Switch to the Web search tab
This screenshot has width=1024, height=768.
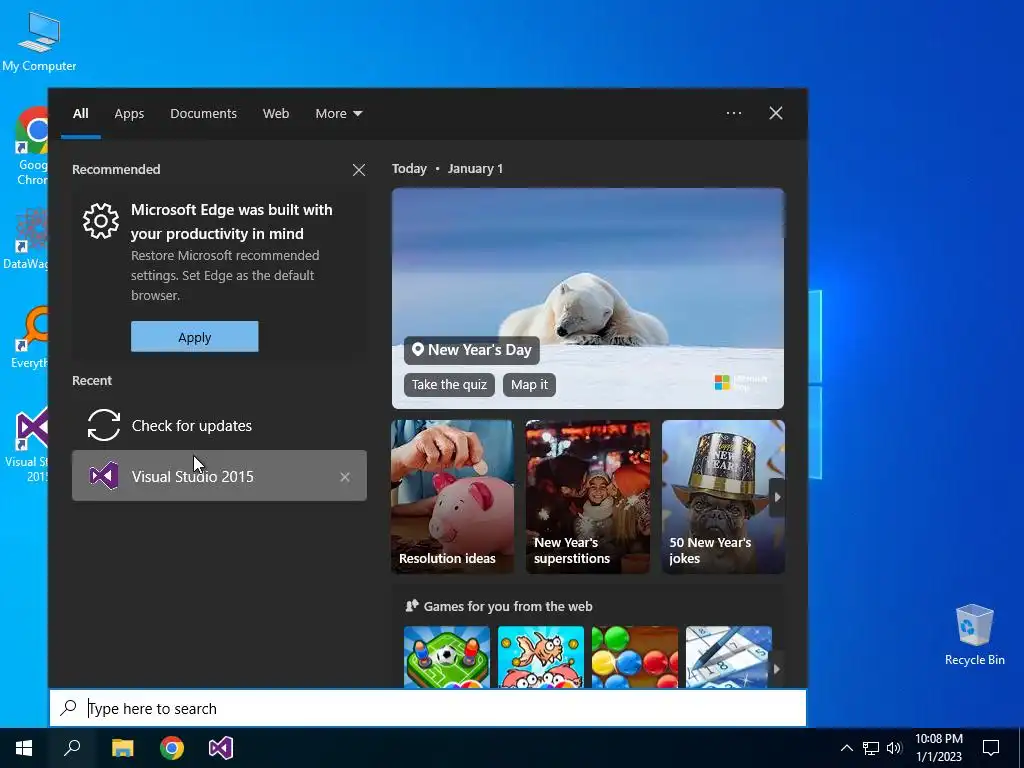tap(276, 114)
